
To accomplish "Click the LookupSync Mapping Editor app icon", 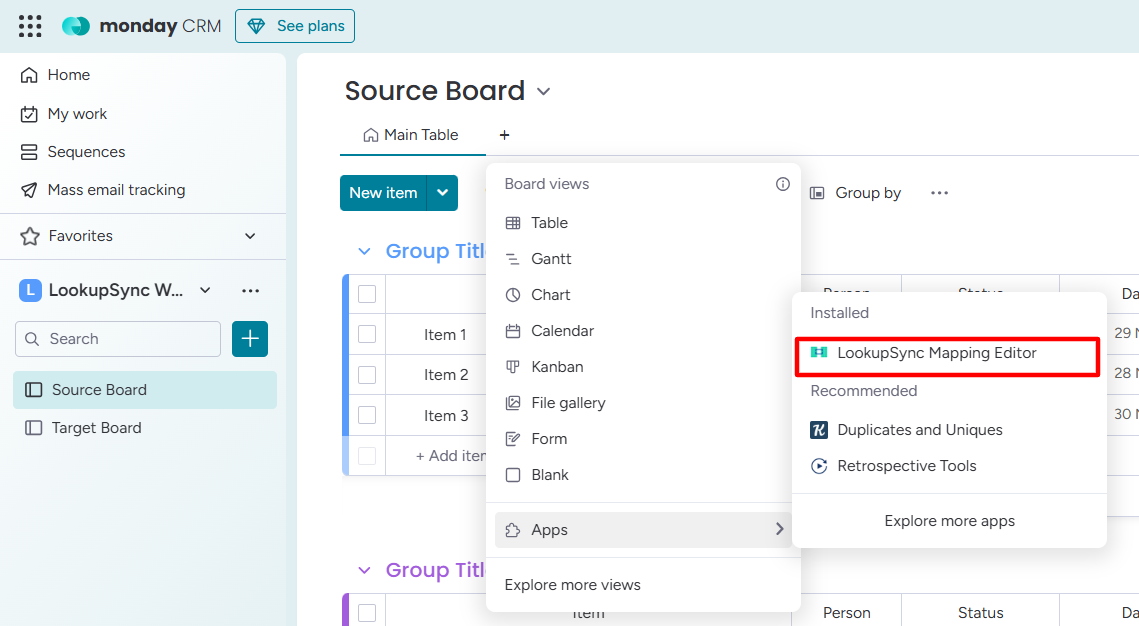I will (819, 352).
